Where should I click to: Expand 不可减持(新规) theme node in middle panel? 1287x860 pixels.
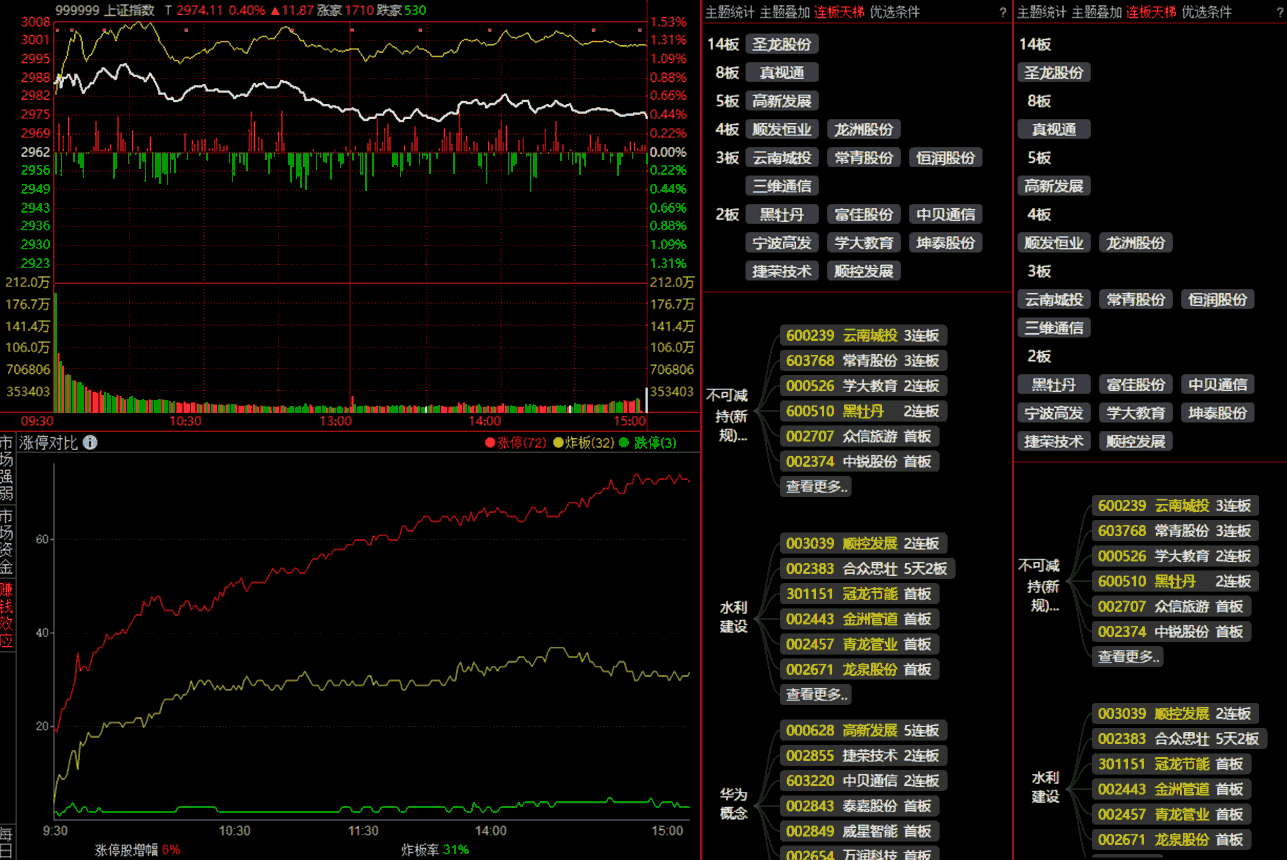coord(726,416)
